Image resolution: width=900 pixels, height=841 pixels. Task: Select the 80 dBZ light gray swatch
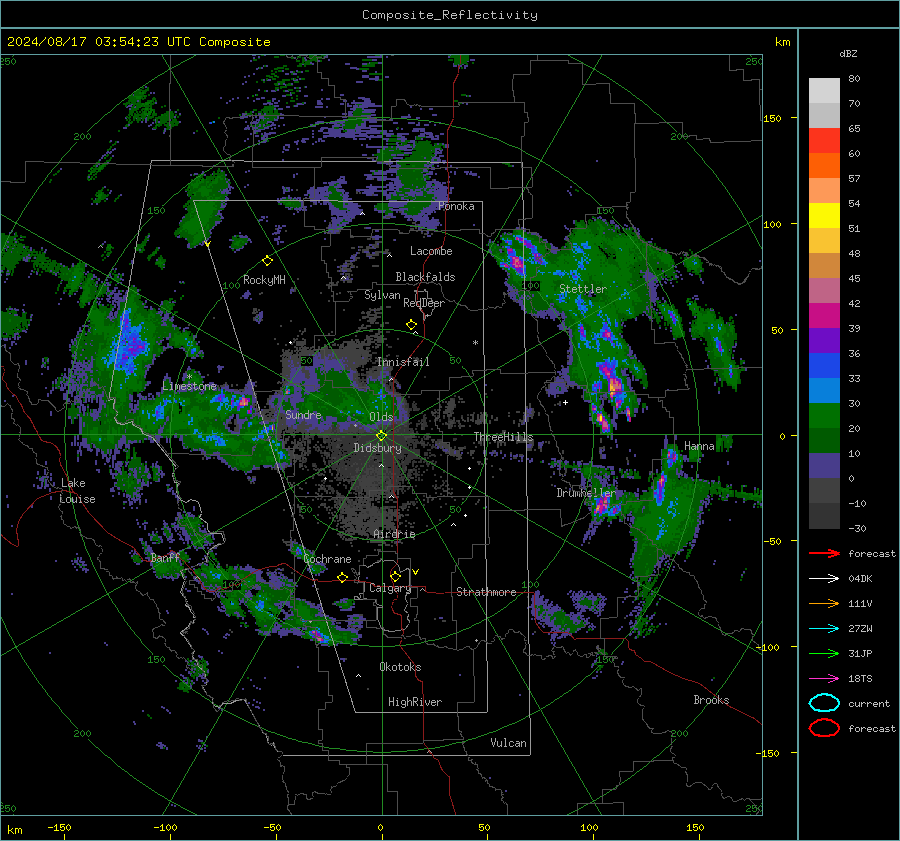click(x=824, y=90)
